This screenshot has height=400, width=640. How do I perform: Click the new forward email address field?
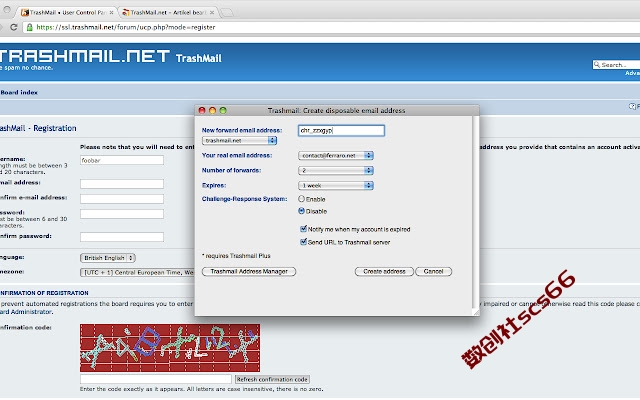pyautogui.click(x=341, y=131)
